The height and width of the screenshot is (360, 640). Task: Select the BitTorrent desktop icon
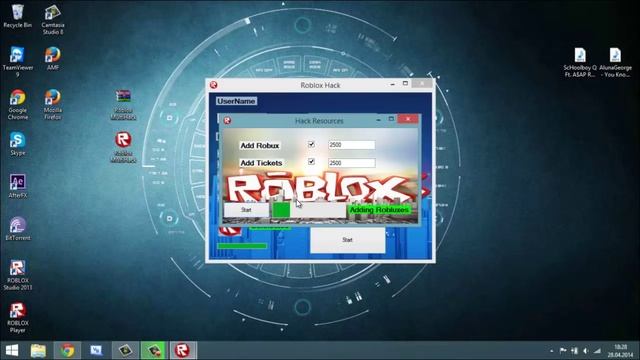click(x=18, y=228)
